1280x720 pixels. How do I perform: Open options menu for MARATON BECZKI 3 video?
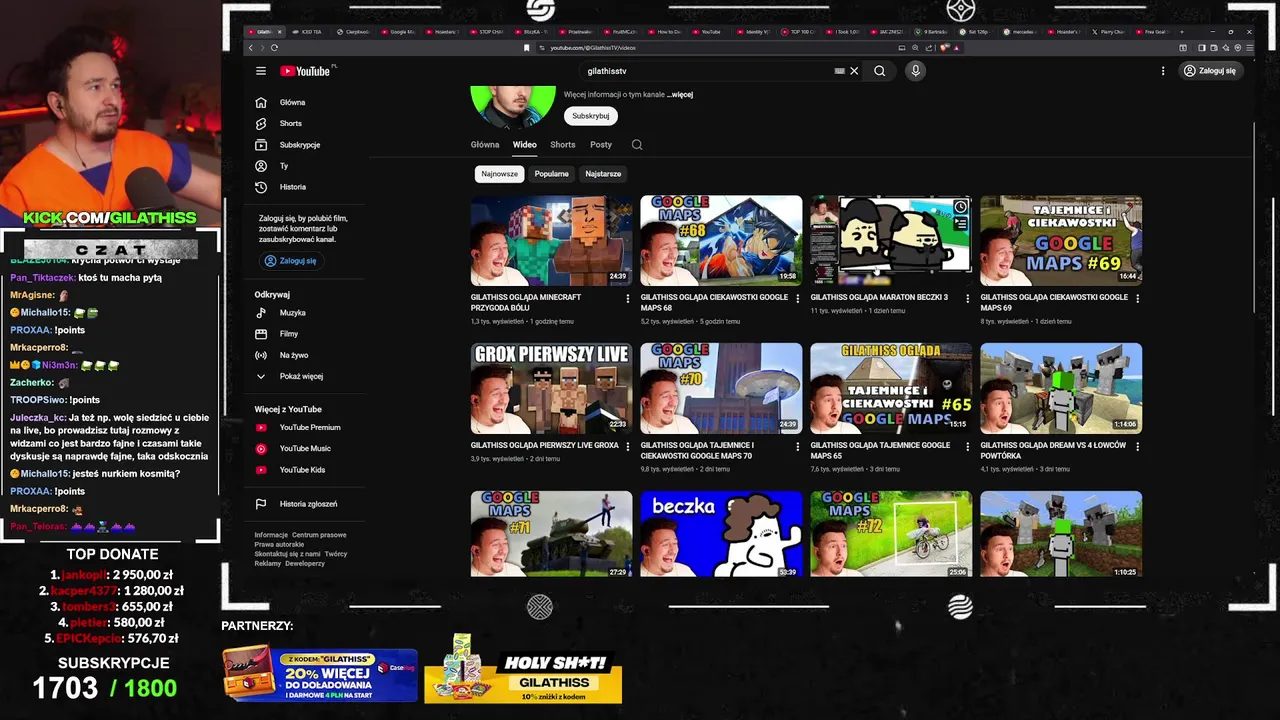[x=967, y=298]
